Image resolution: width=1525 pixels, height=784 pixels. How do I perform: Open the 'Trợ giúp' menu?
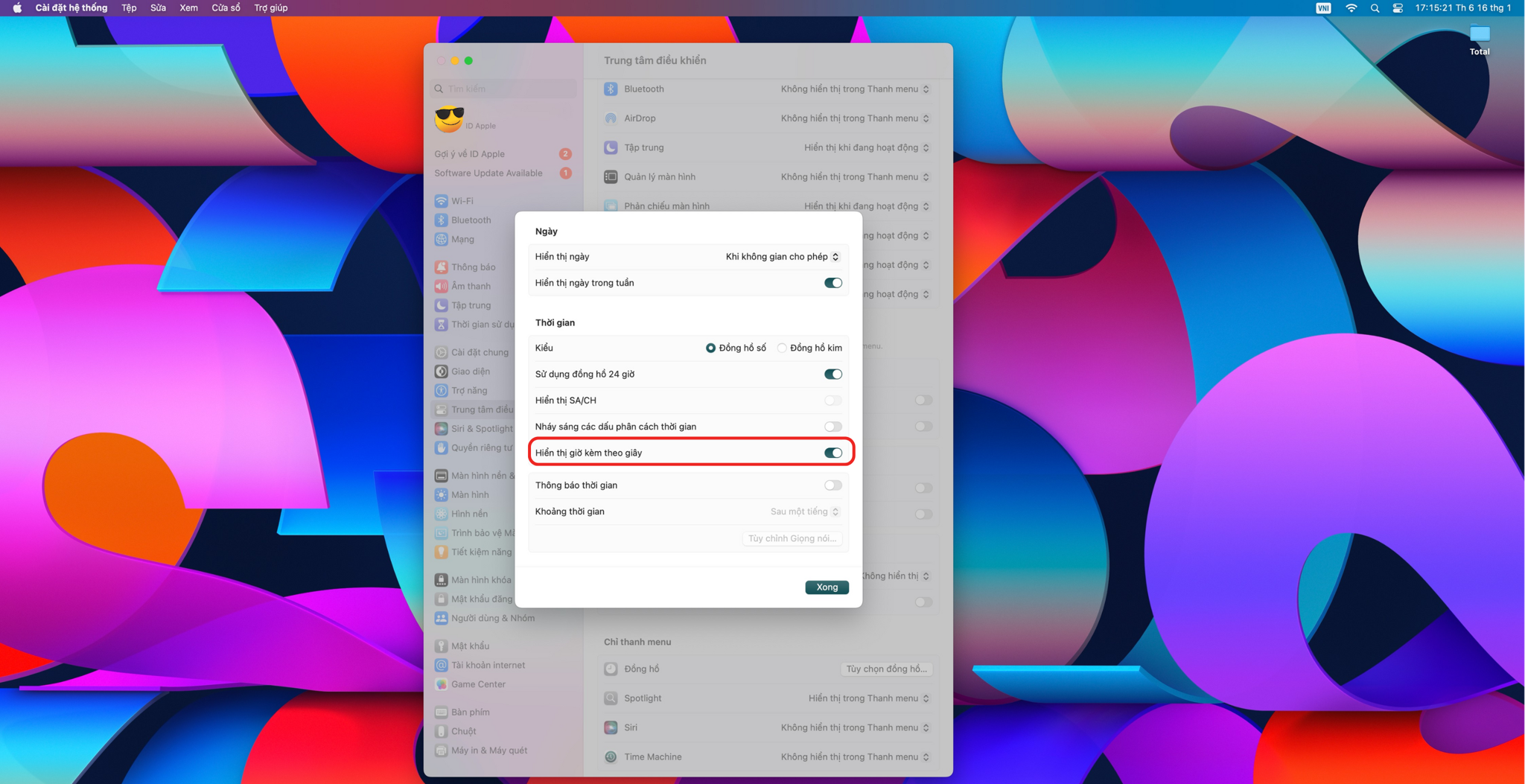pyautogui.click(x=270, y=8)
